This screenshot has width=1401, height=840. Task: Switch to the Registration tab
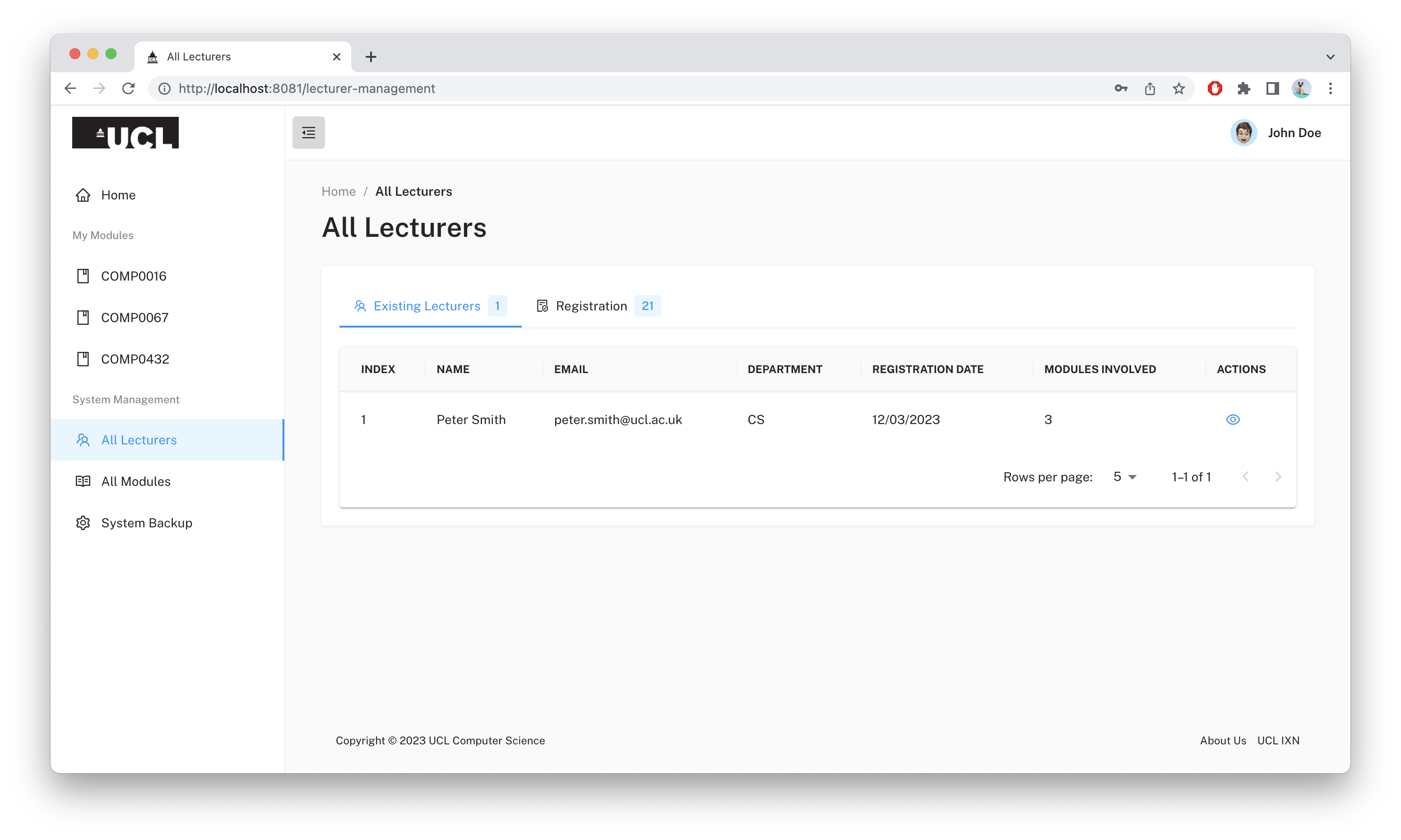598,306
